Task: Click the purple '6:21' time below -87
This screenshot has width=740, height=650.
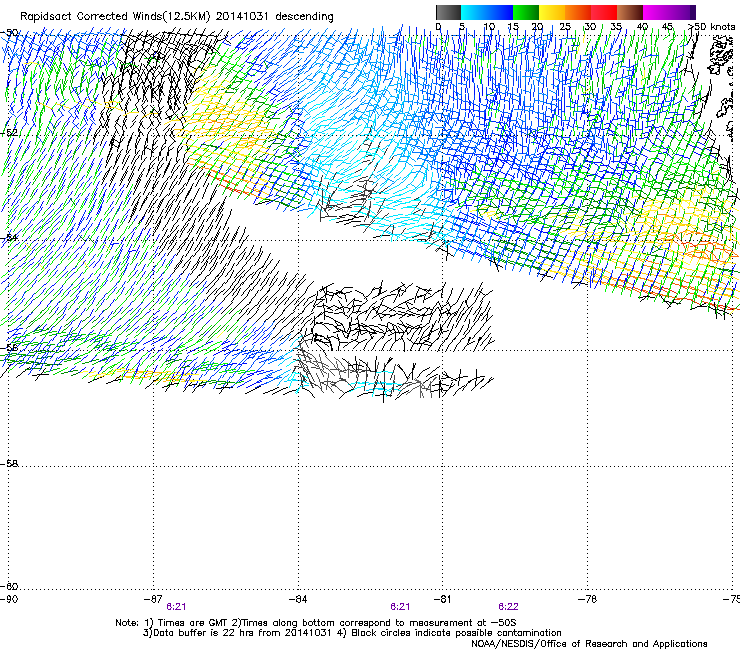Action: (176, 607)
